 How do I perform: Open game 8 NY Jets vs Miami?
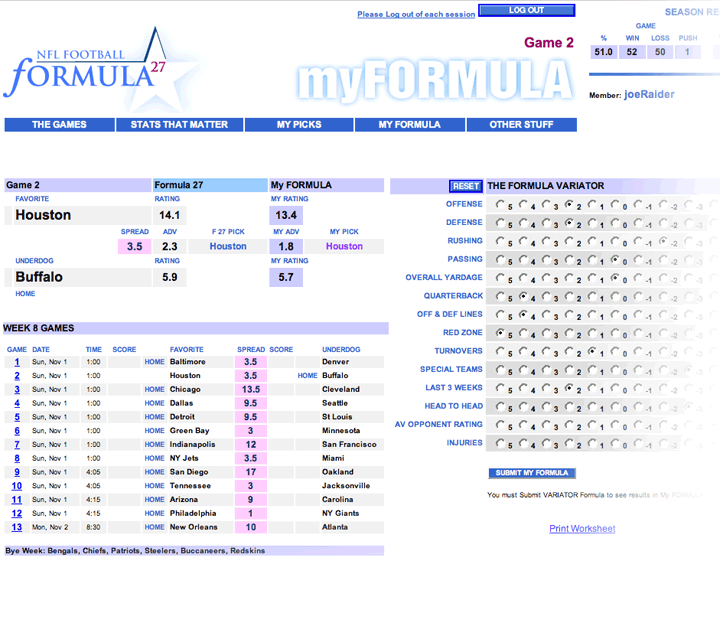click(x=17, y=458)
